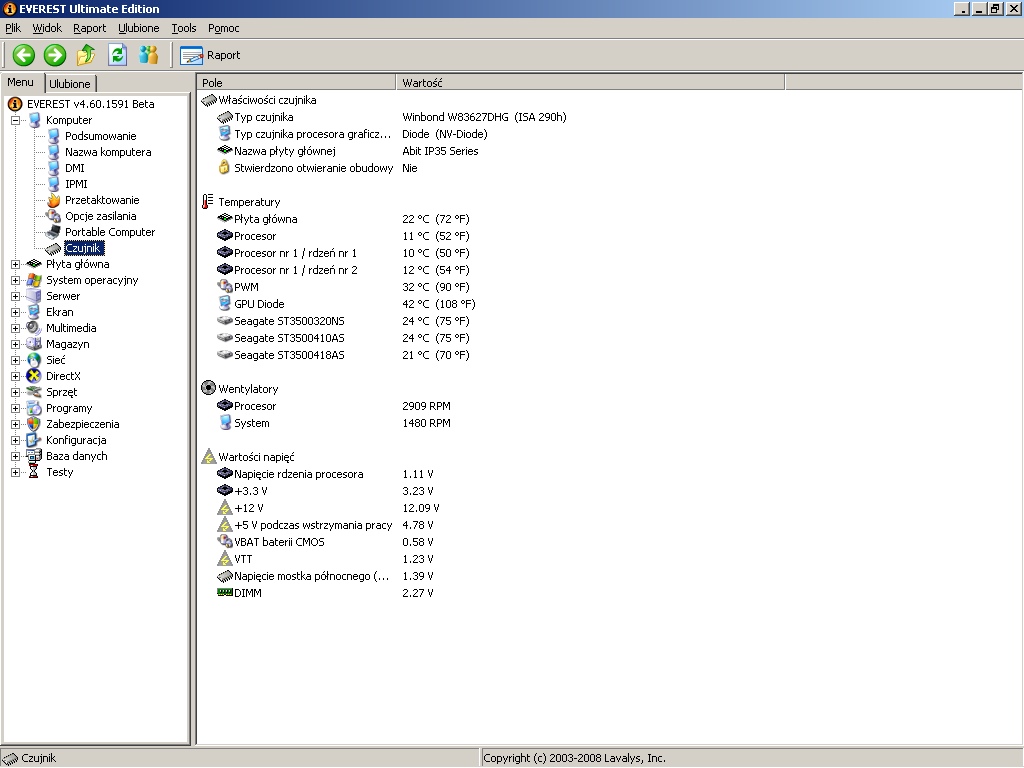1024x768 pixels.
Task: Collapse the Komputer tree node
Action: [x=16, y=120]
